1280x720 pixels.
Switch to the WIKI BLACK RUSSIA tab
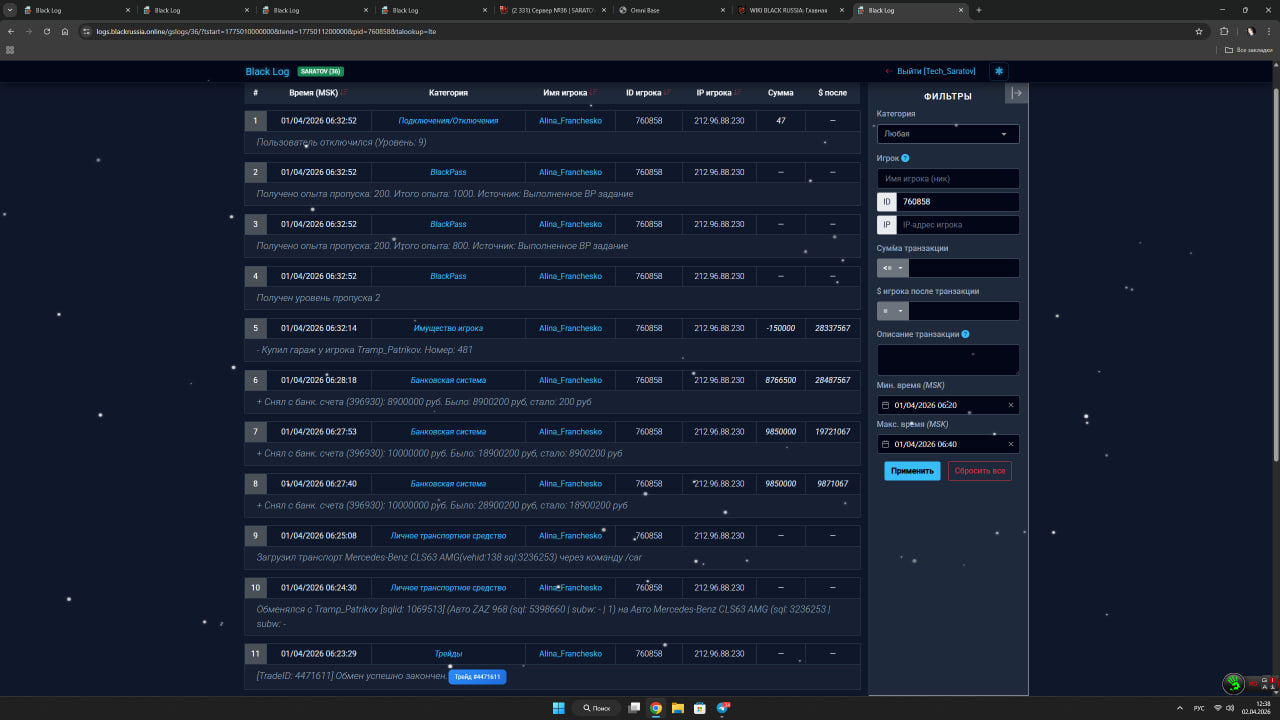coord(787,10)
